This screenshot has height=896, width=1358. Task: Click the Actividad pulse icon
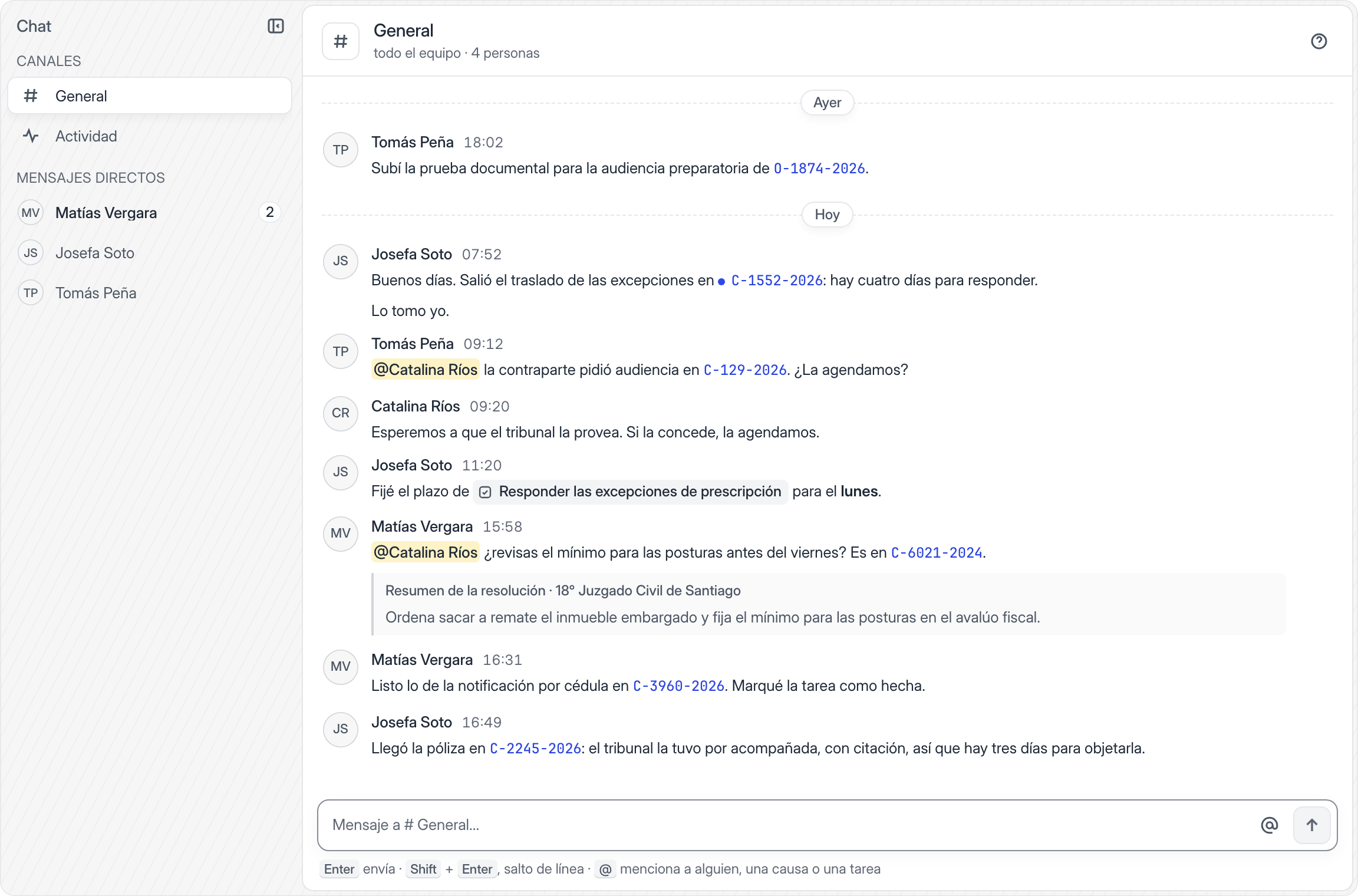click(31, 136)
